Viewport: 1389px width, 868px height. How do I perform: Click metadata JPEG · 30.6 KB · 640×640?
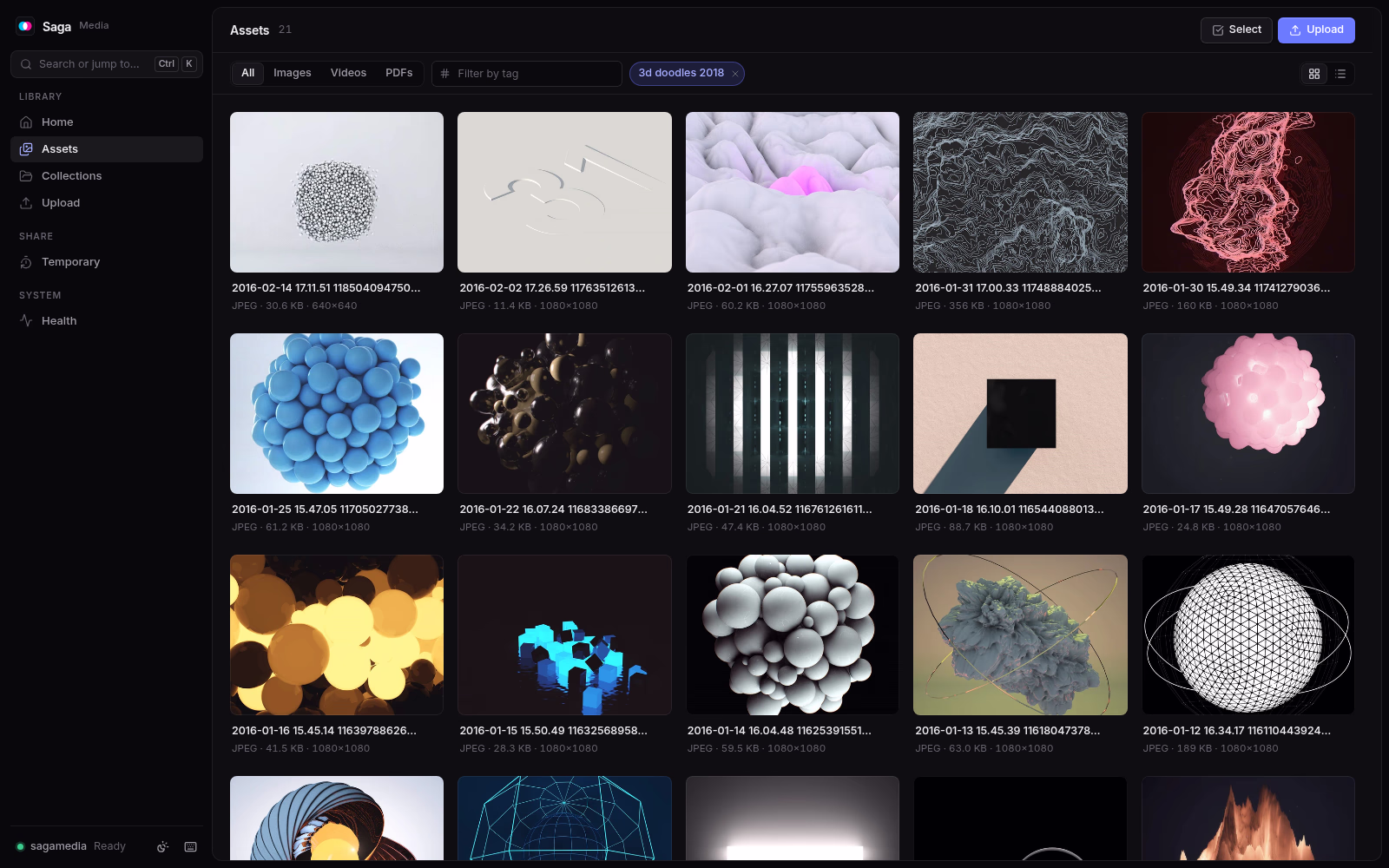[x=294, y=306]
